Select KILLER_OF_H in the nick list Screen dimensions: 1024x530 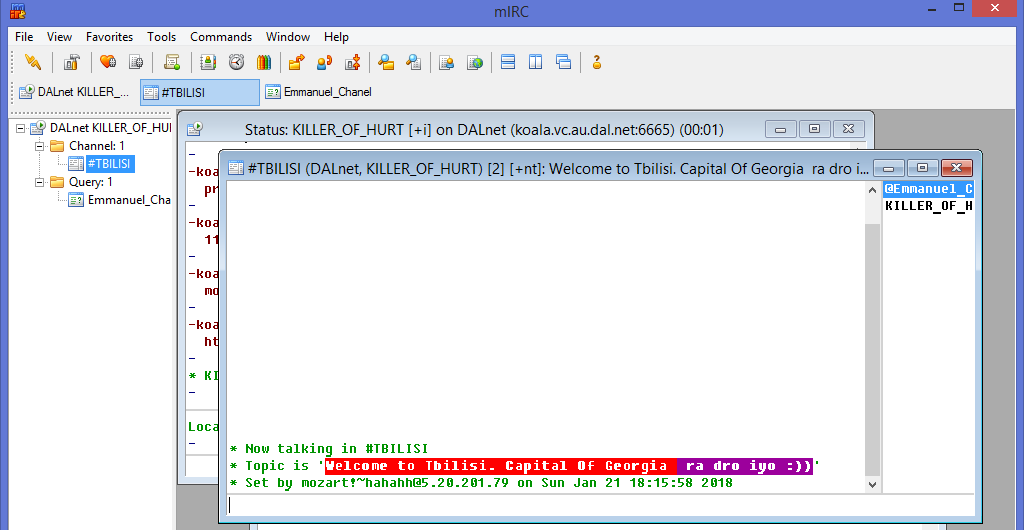pos(928,206)
